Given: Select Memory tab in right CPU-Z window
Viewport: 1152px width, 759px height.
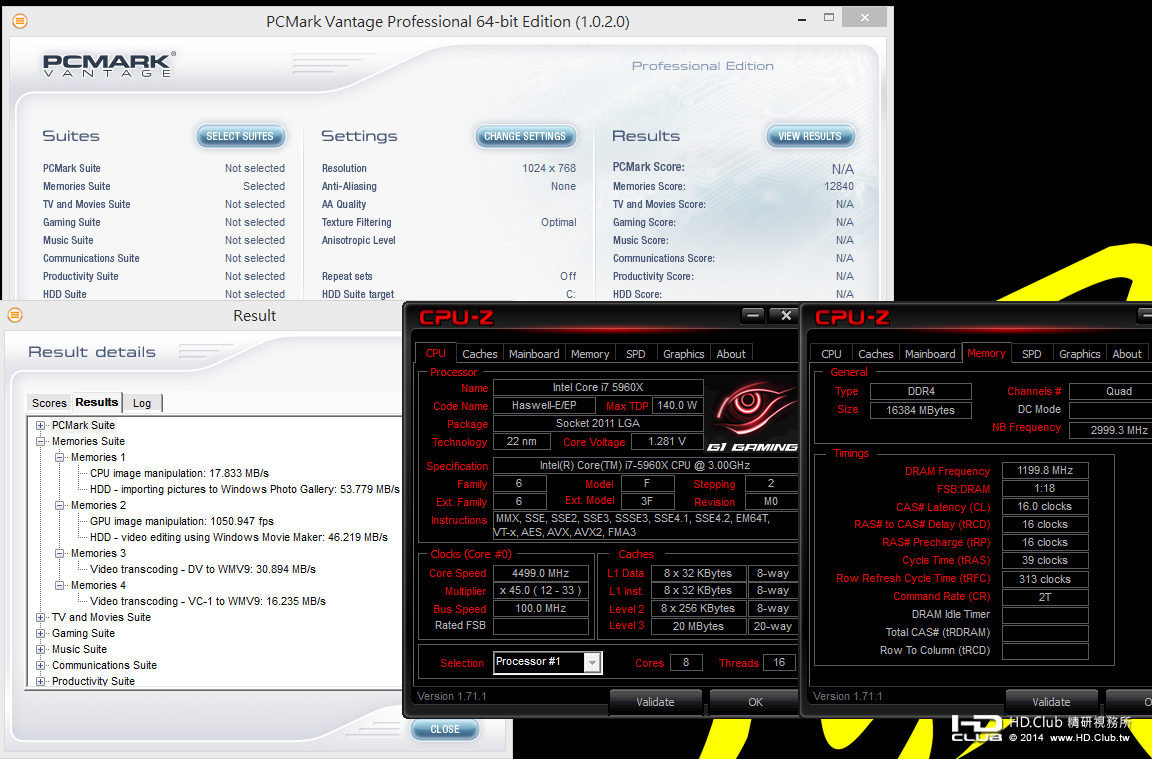Looking at the screenshot, I should [x=986, y=353].
